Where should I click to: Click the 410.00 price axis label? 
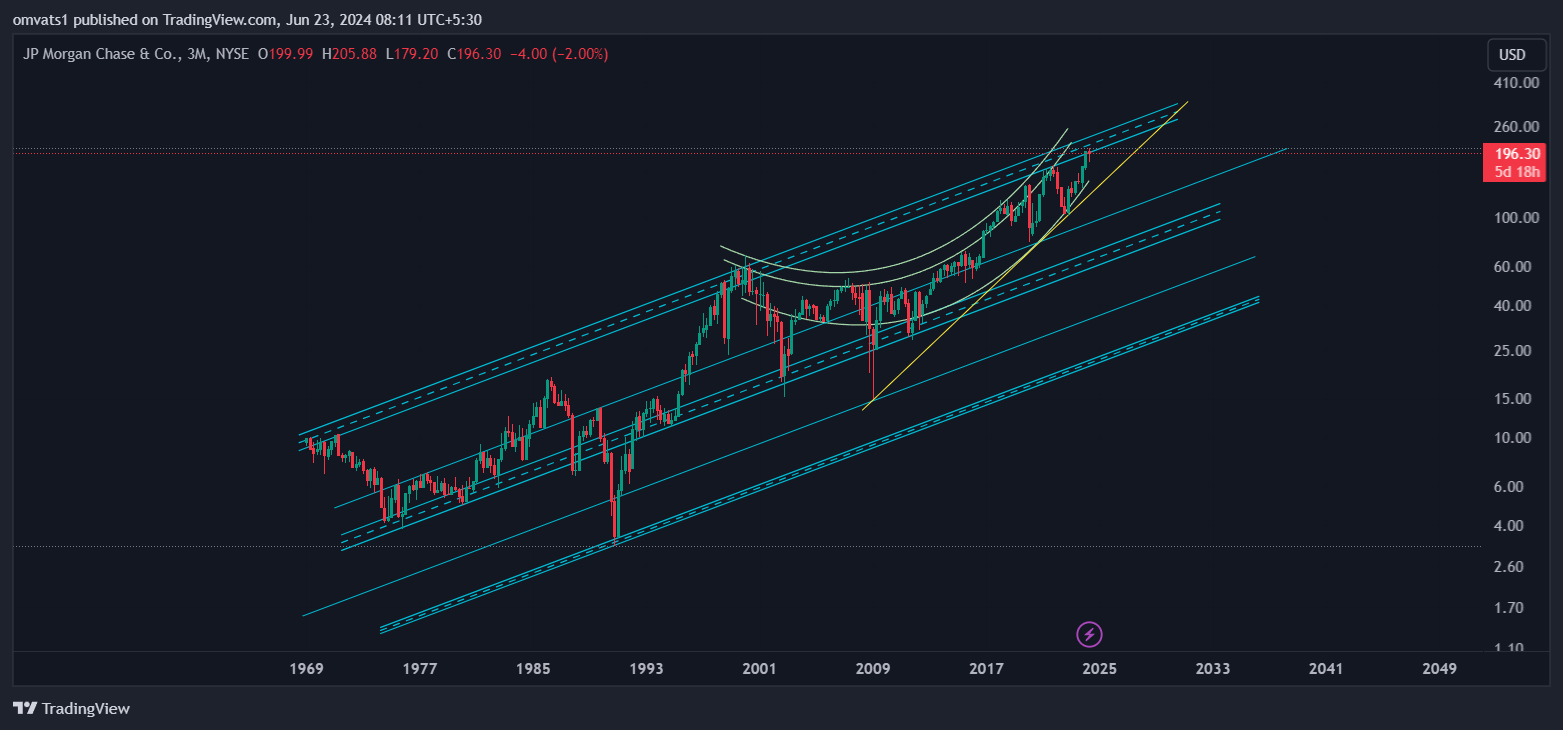click(1516, 83)
